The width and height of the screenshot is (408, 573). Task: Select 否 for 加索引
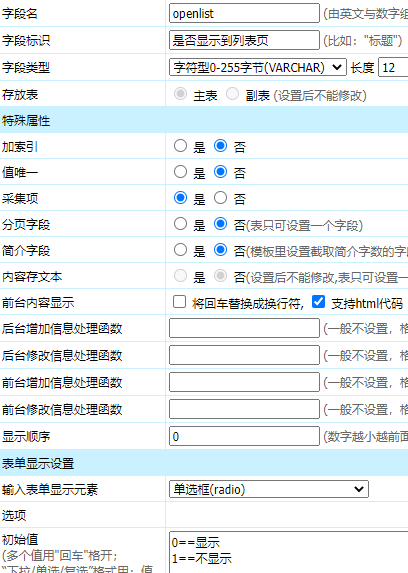220,146
